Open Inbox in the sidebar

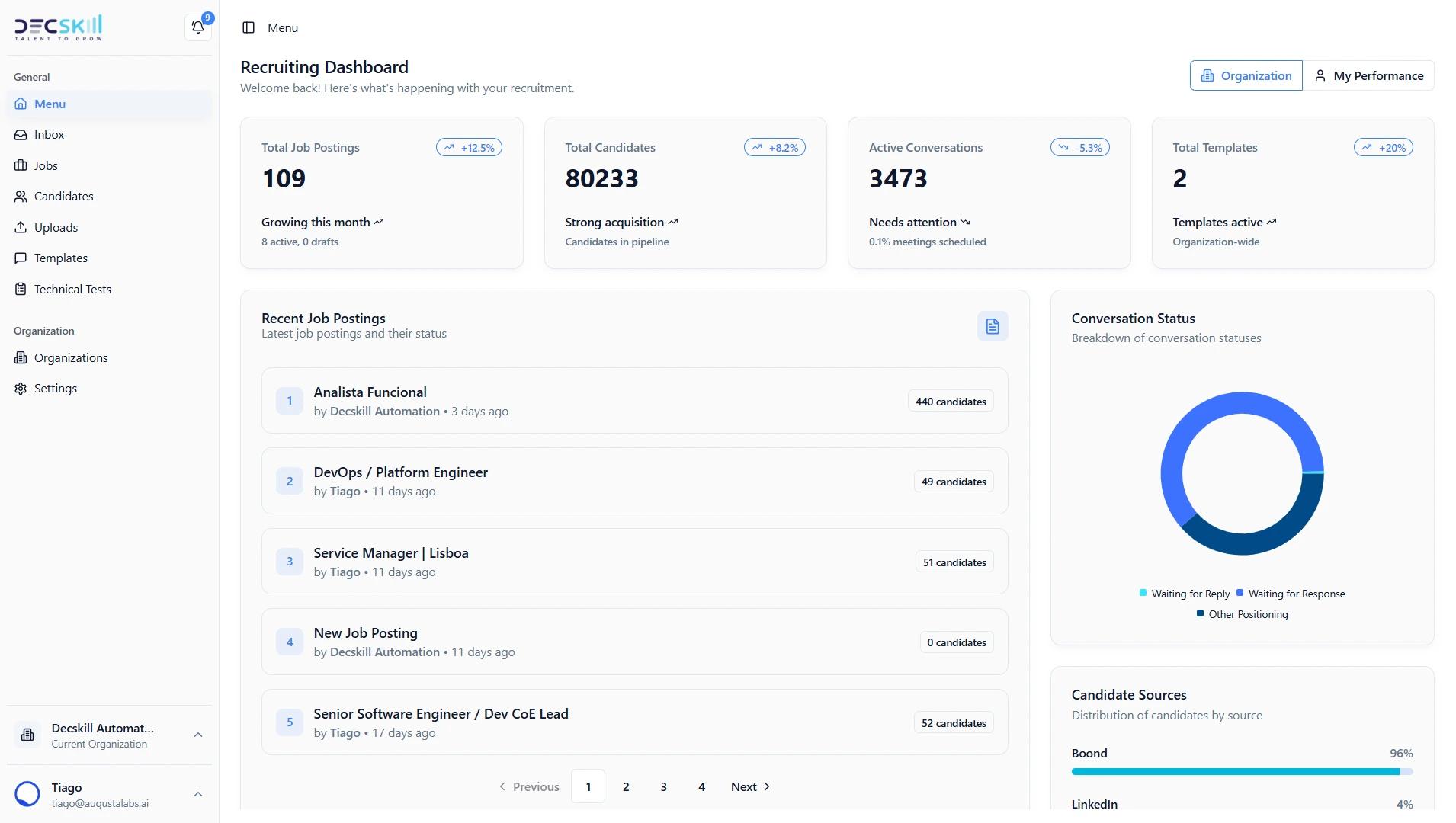pyautogui.click(x=109, y=135)
